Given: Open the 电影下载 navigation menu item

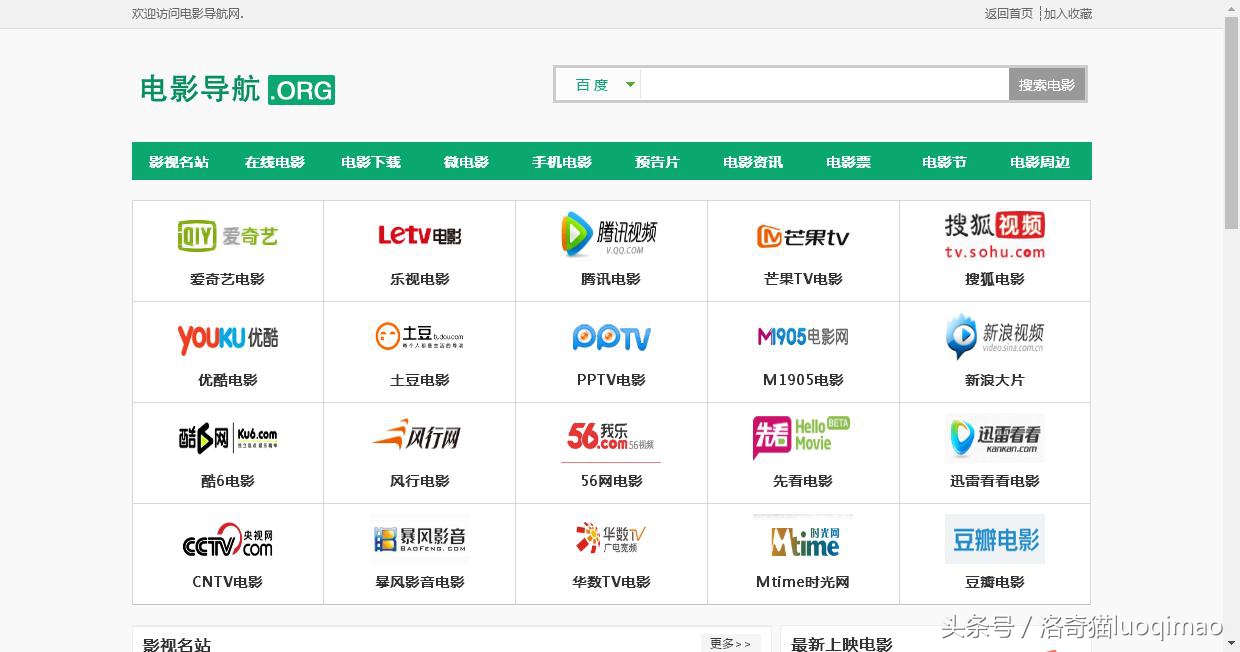Looking at the screenshot, I should (x=370, y=161).
